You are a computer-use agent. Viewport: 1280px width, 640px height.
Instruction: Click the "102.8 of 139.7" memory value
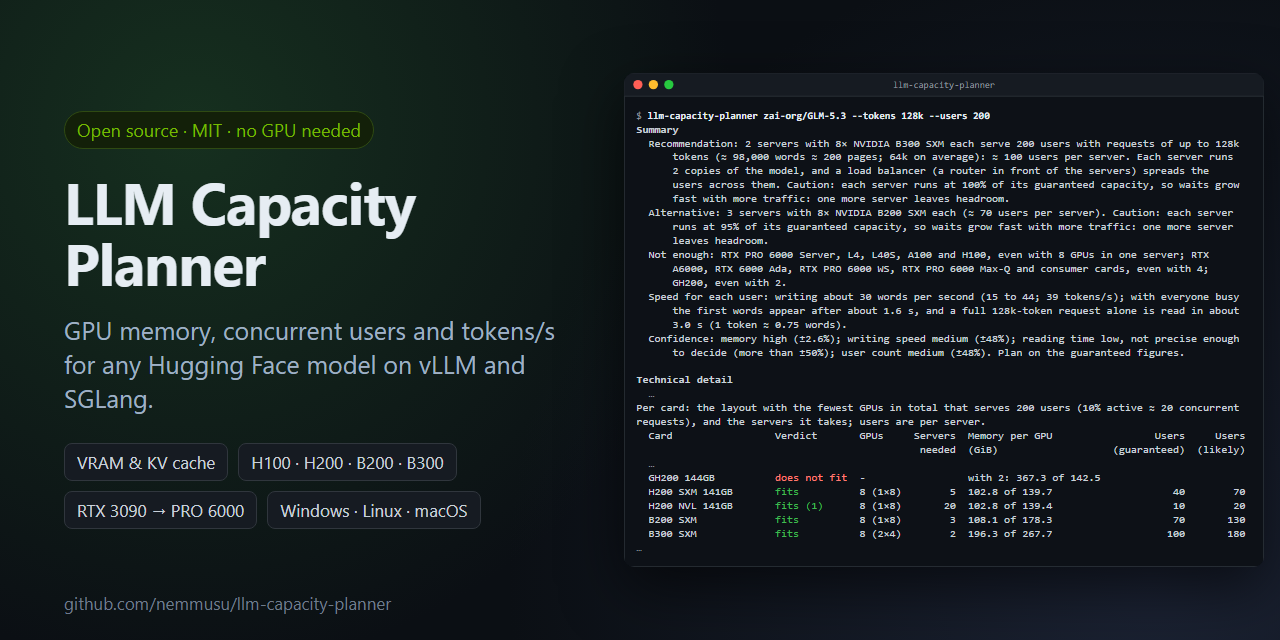coord(1010,492)
